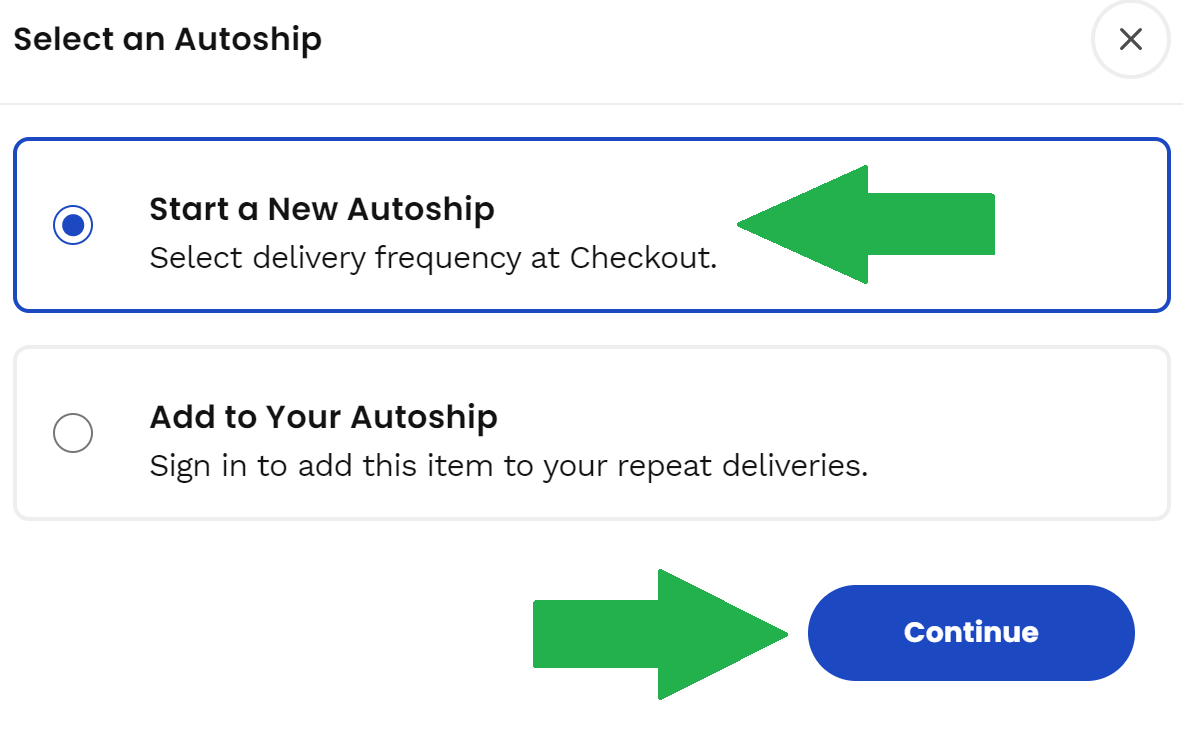Click the "Sign in to add this item" description

pyautogui.click(x=508, y=466)
